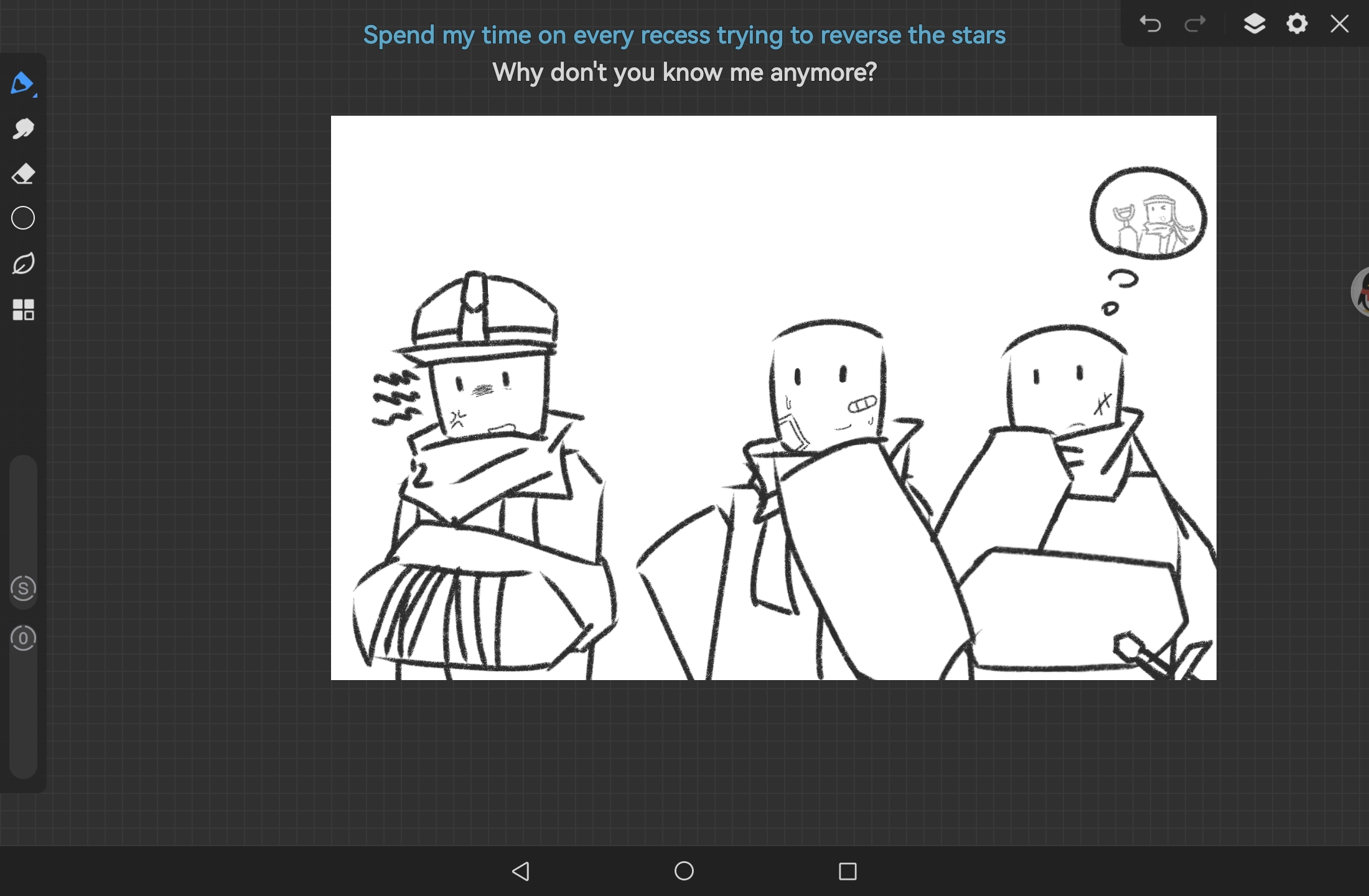Screen dimensions: 1369x896
Task: Select the leaf shape tool
Action: (x=23, y=264)
